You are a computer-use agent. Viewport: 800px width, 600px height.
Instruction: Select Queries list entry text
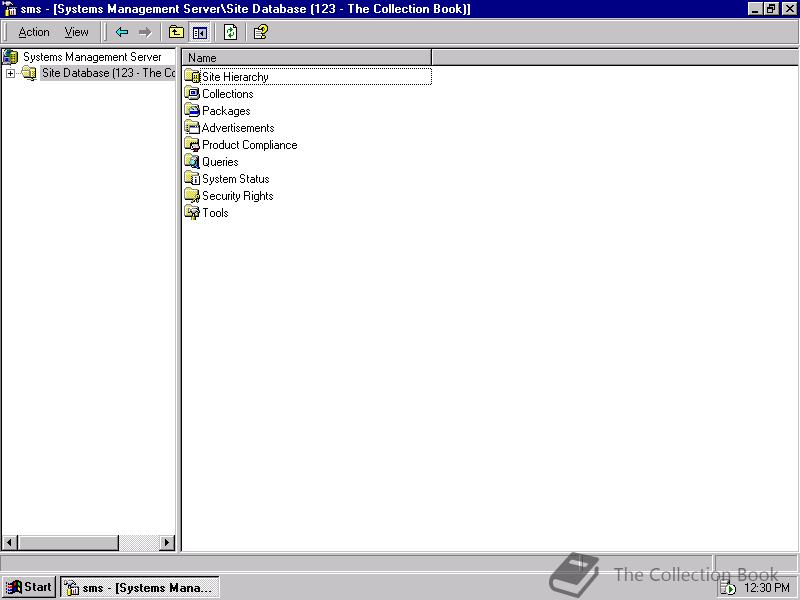[x=220, y=162]
